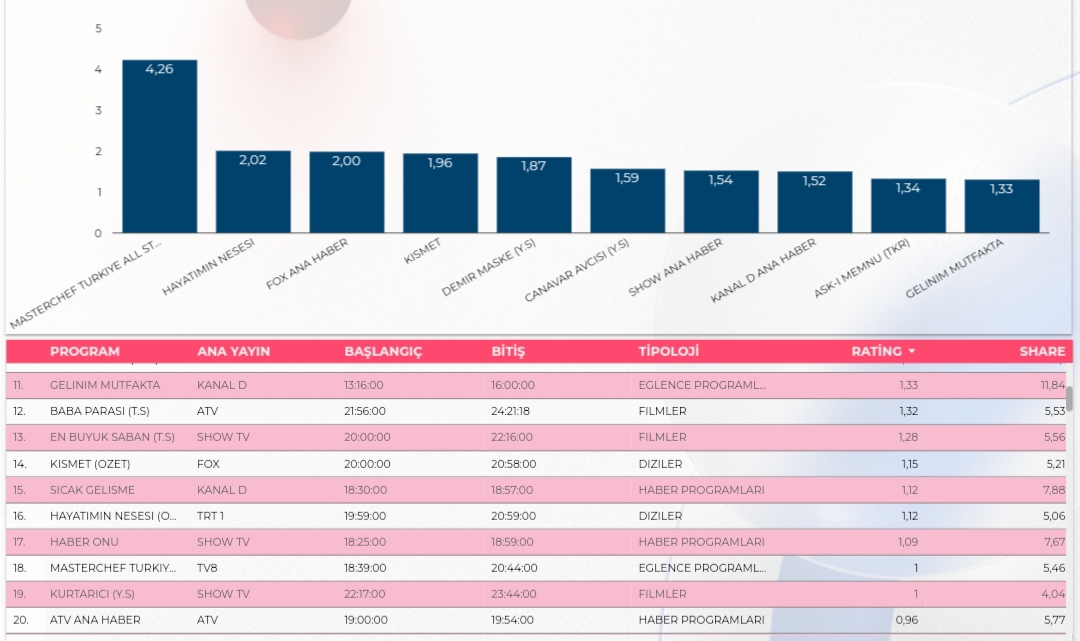Click the Ask-i Memnu bar valued 1,34

(908, 206)
